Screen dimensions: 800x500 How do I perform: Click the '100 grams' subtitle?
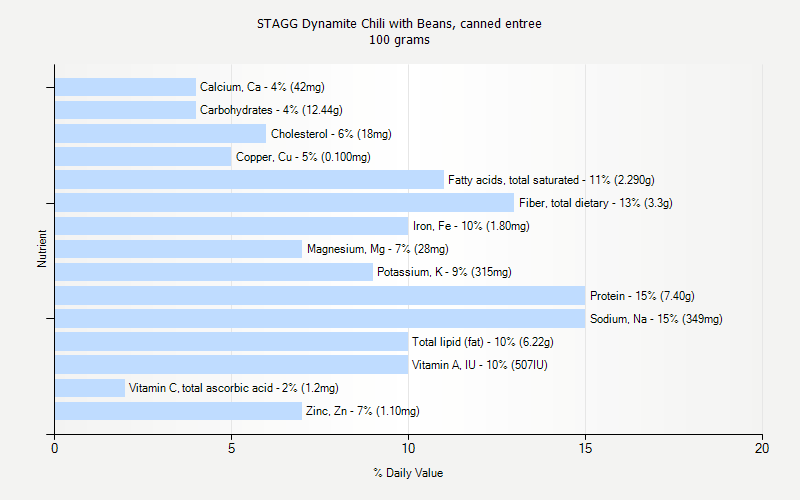[399, 40]
